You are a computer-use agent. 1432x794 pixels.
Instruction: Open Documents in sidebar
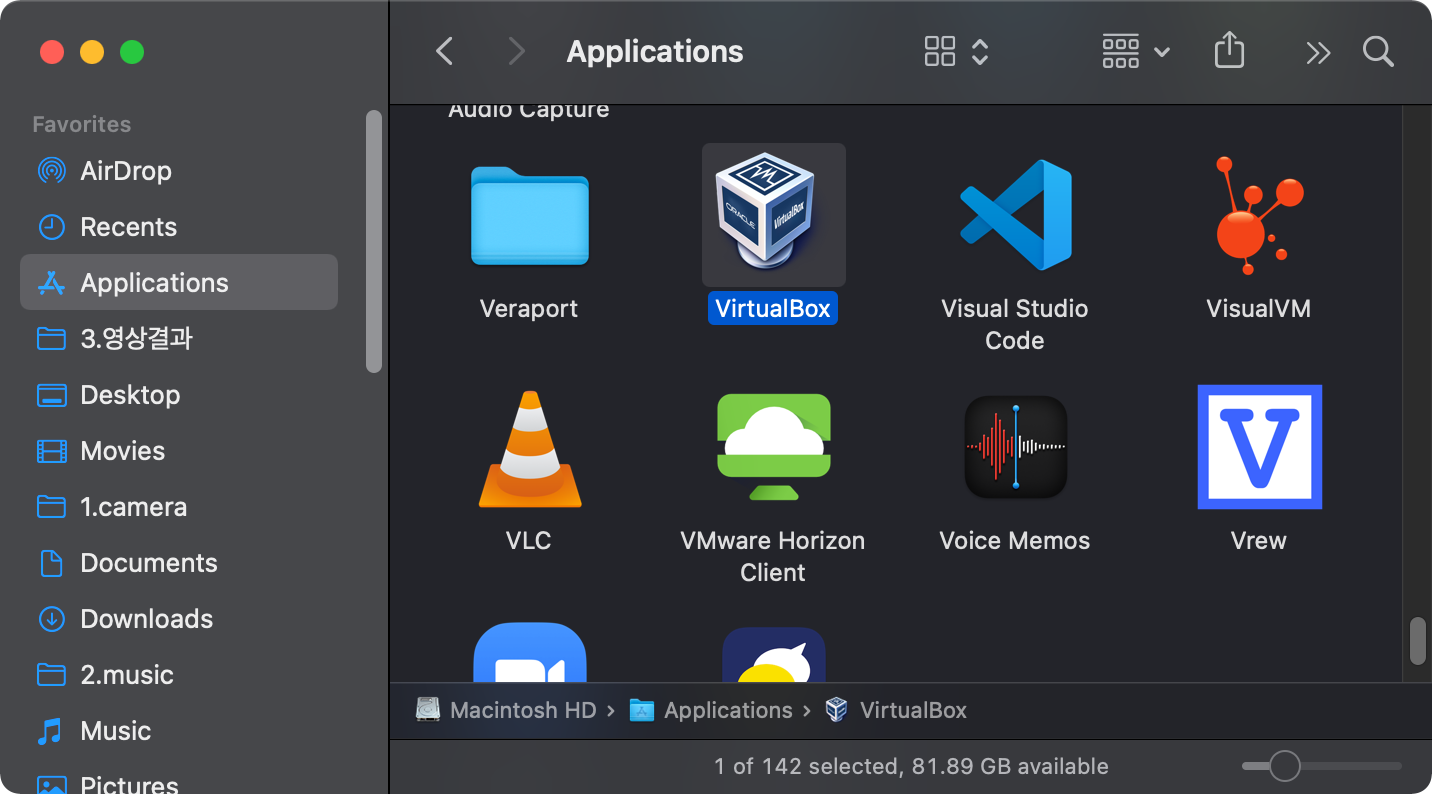click(179, 563)
